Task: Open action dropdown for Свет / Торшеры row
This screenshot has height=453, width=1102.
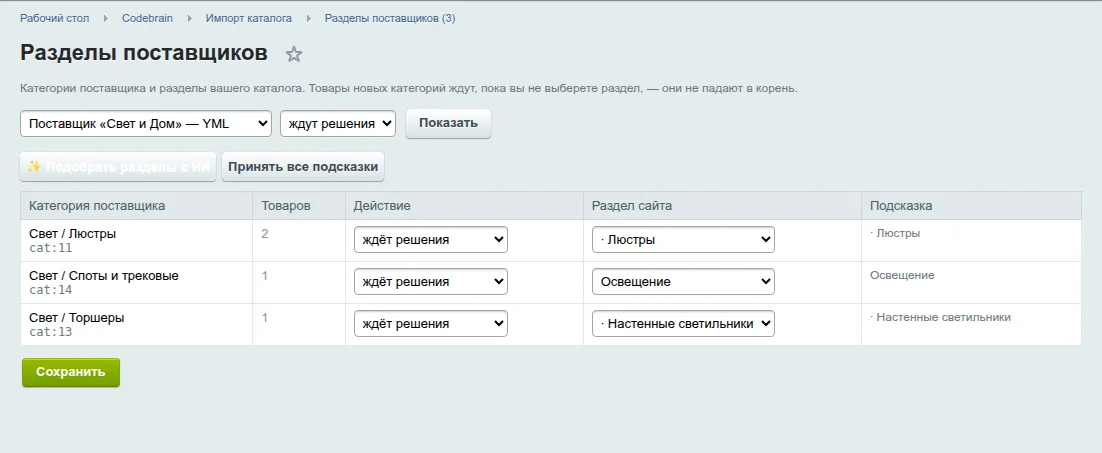Action: [x=431, y=324]
